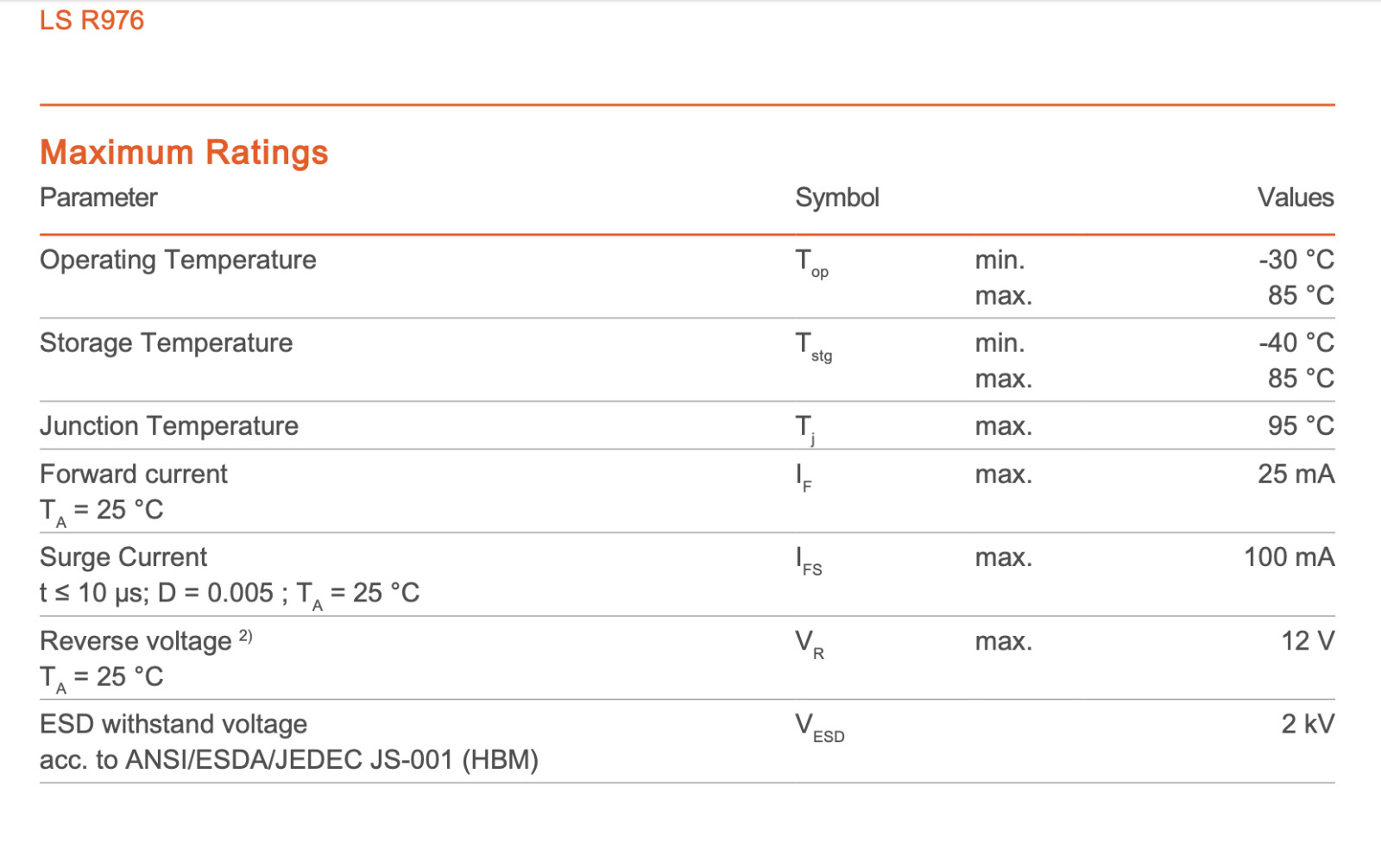Select the ESD withstand voltage label
Image resolution: width=1381 pixels, height=868 pixels.
pos(173,724)
